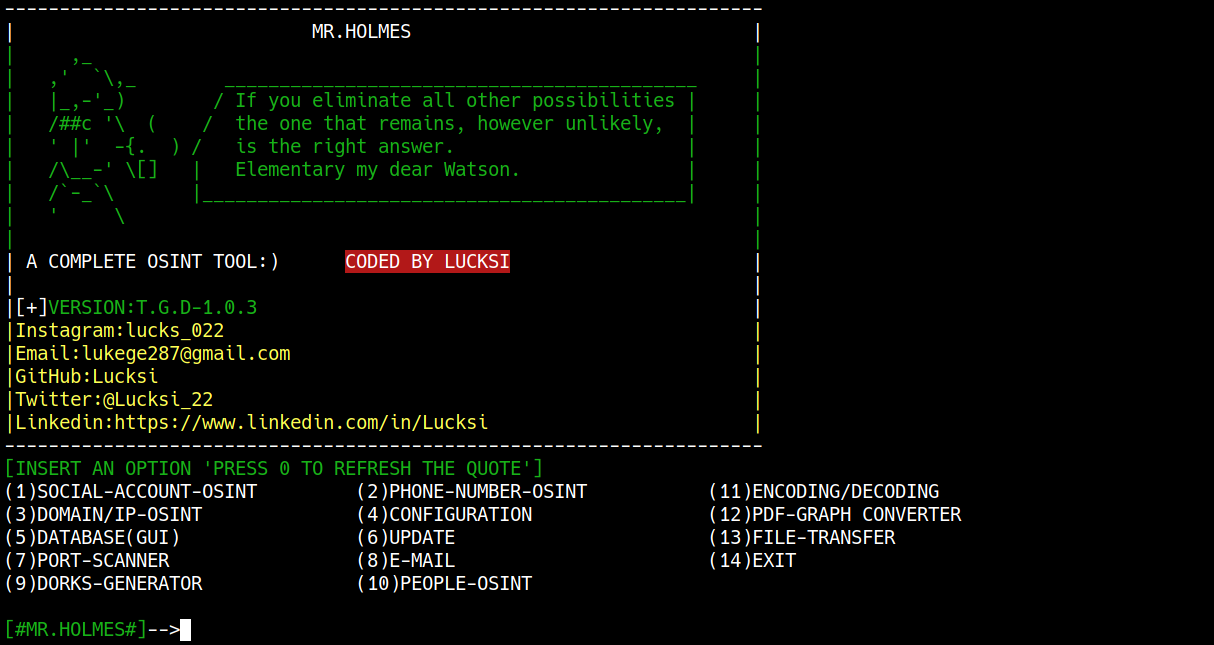Click the quote line 'the one that remains, however unlikely,'
1214x645 pixels.
pyautogui.click(x=450, y=123)
